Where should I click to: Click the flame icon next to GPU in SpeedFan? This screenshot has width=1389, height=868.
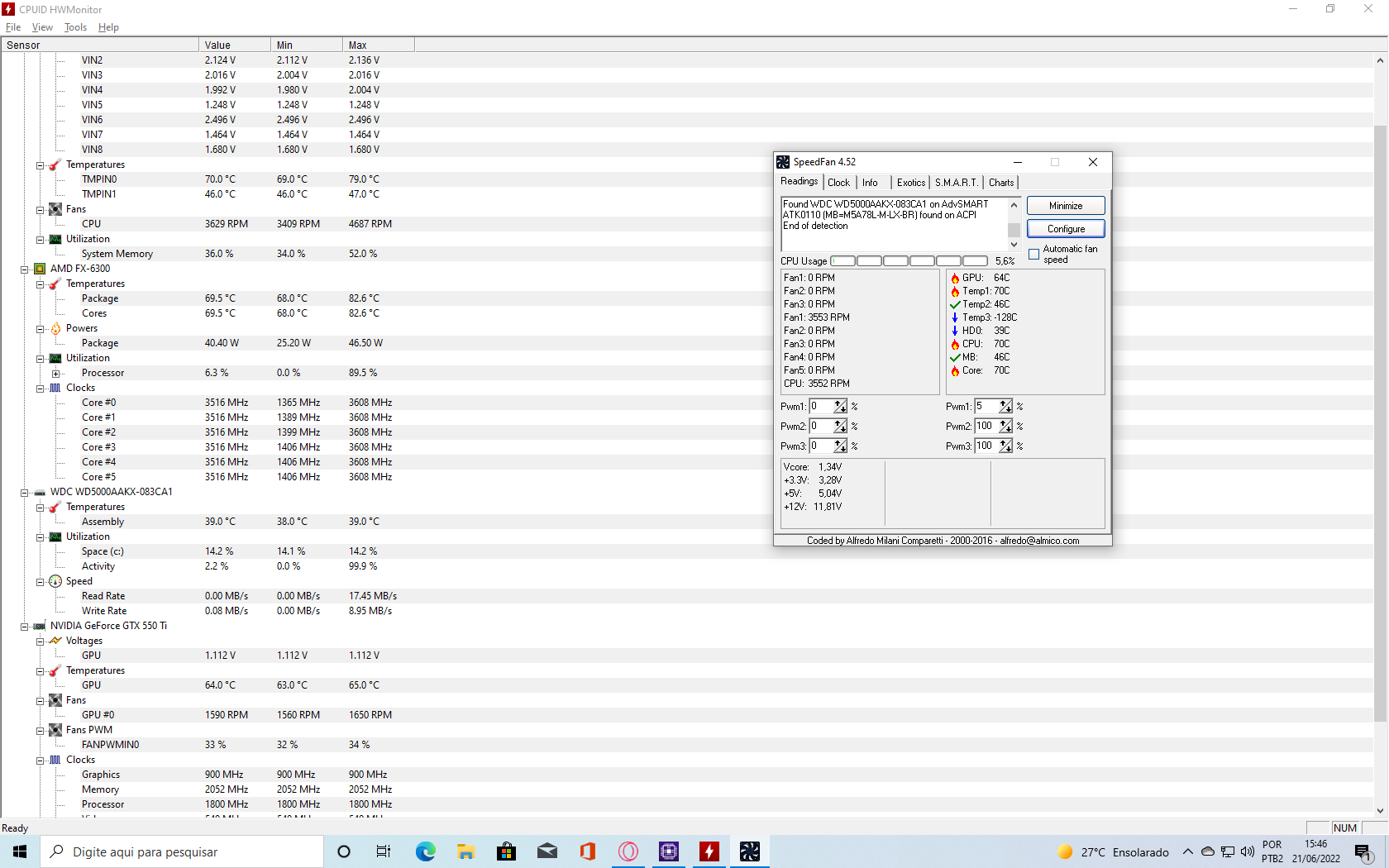955,278
